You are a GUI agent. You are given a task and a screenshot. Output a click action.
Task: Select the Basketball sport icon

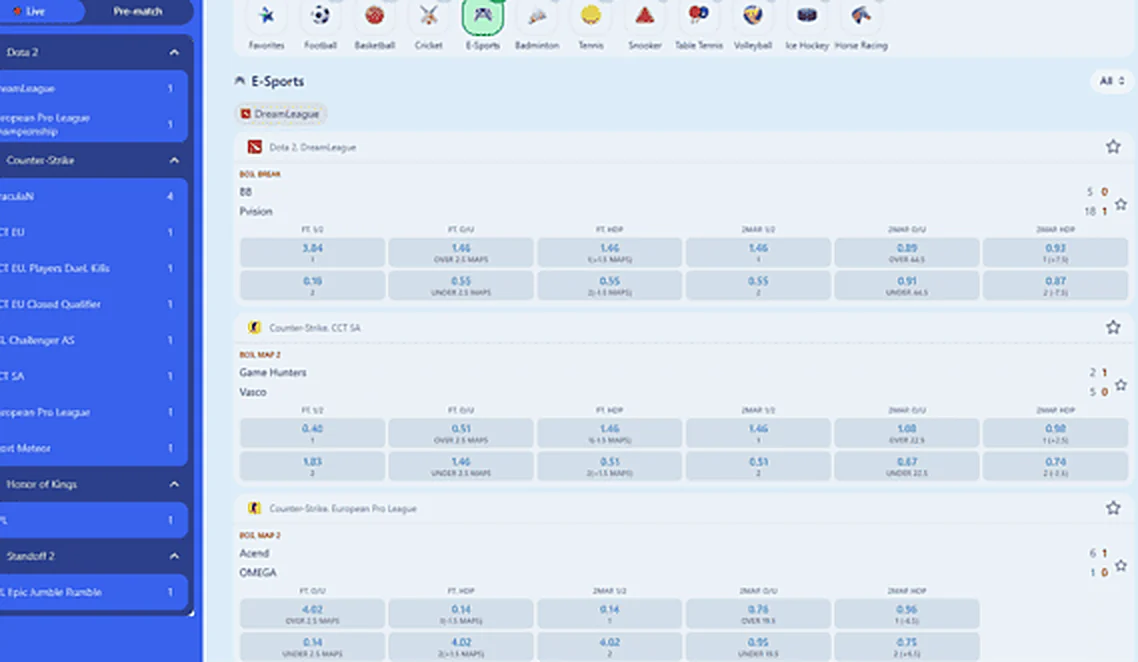tap(374, 16)
